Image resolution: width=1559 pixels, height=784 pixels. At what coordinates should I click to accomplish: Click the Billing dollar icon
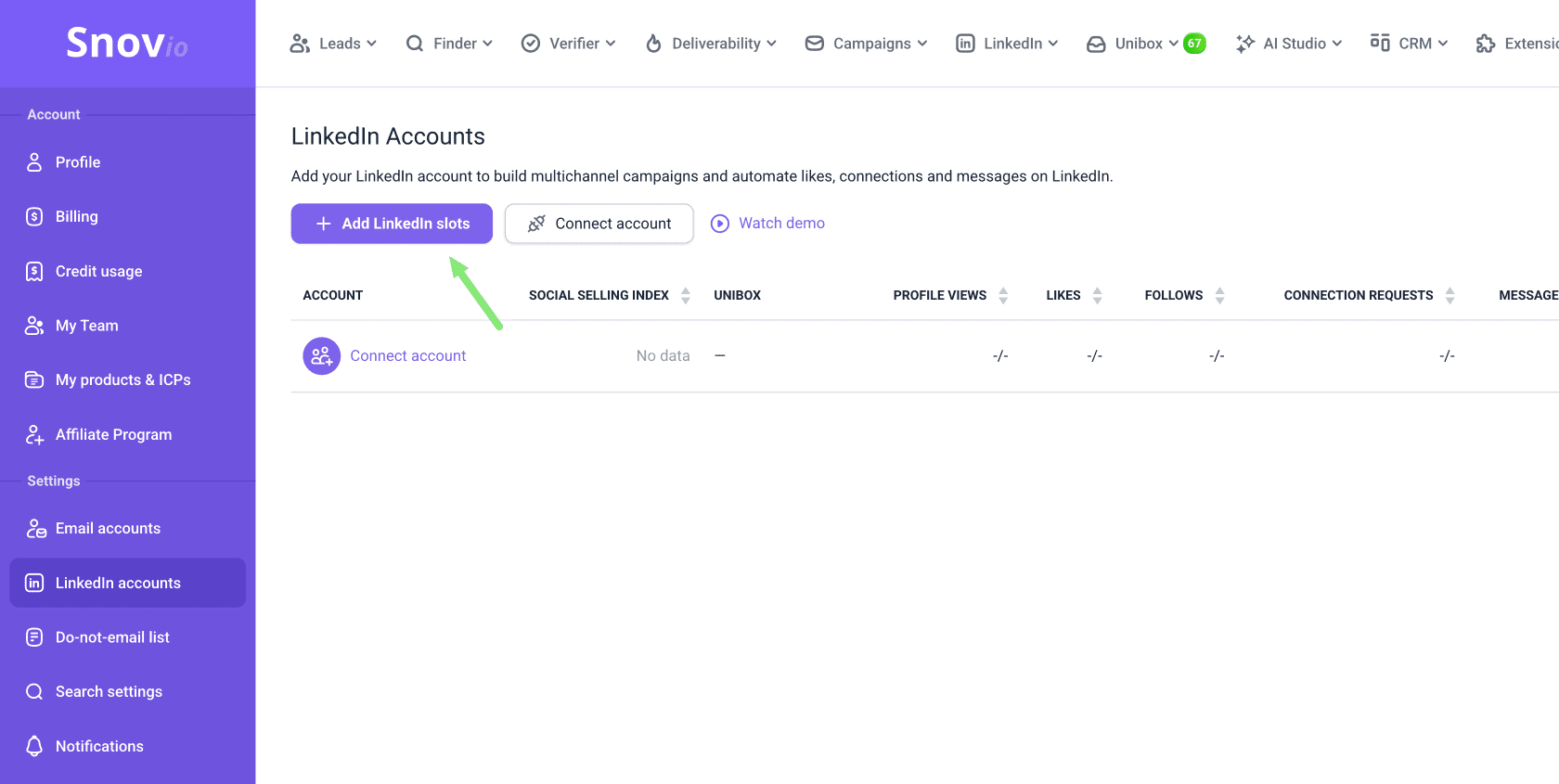[34, 216]
